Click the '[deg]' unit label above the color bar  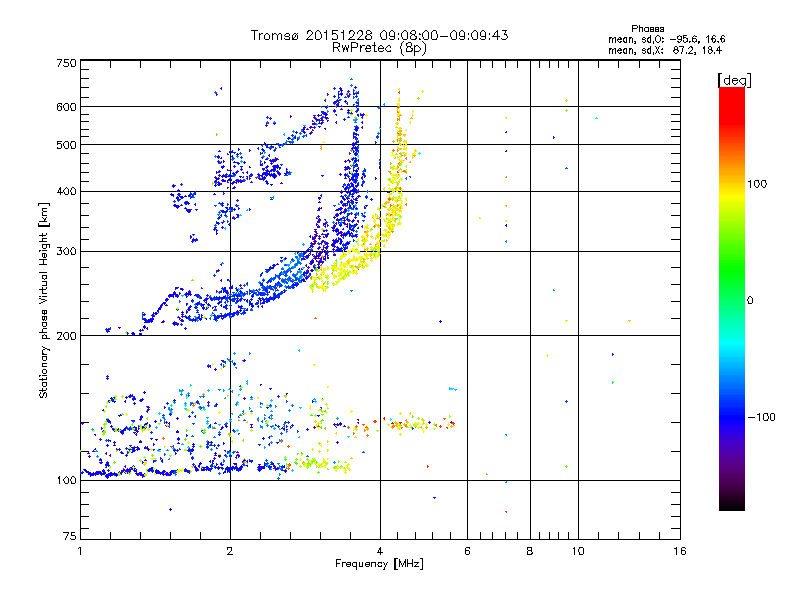[734, 80]
